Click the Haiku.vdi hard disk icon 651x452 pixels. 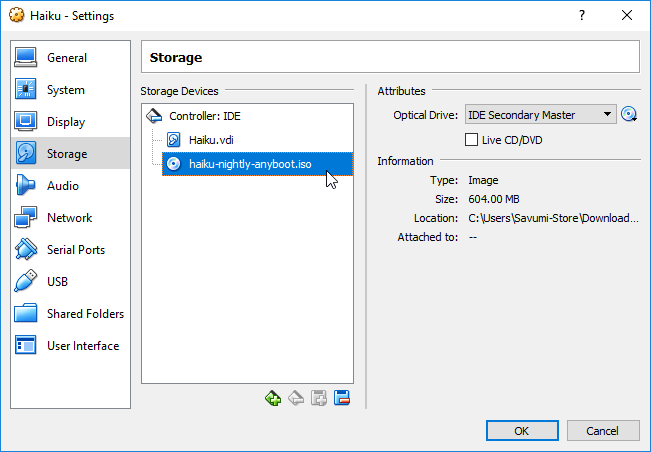point(174,140)
